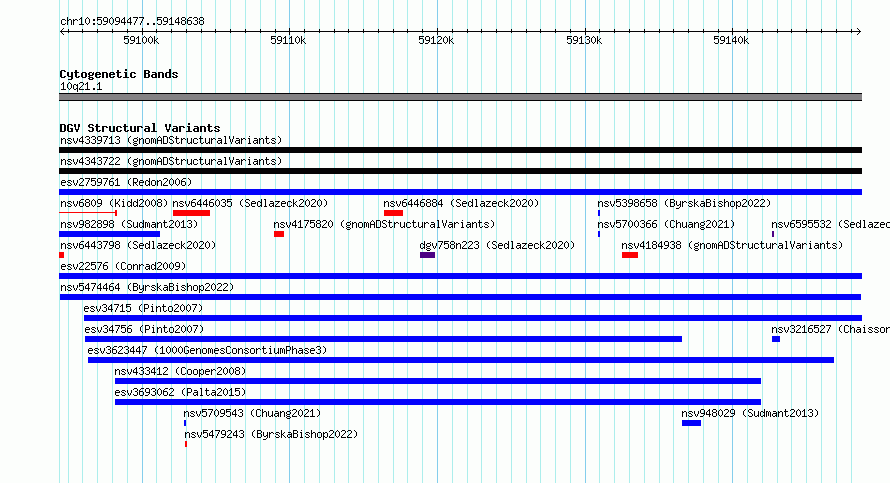Click the 59120k ruler tick label
Screen dimensions: 890x483
click(x=436, y=40)
